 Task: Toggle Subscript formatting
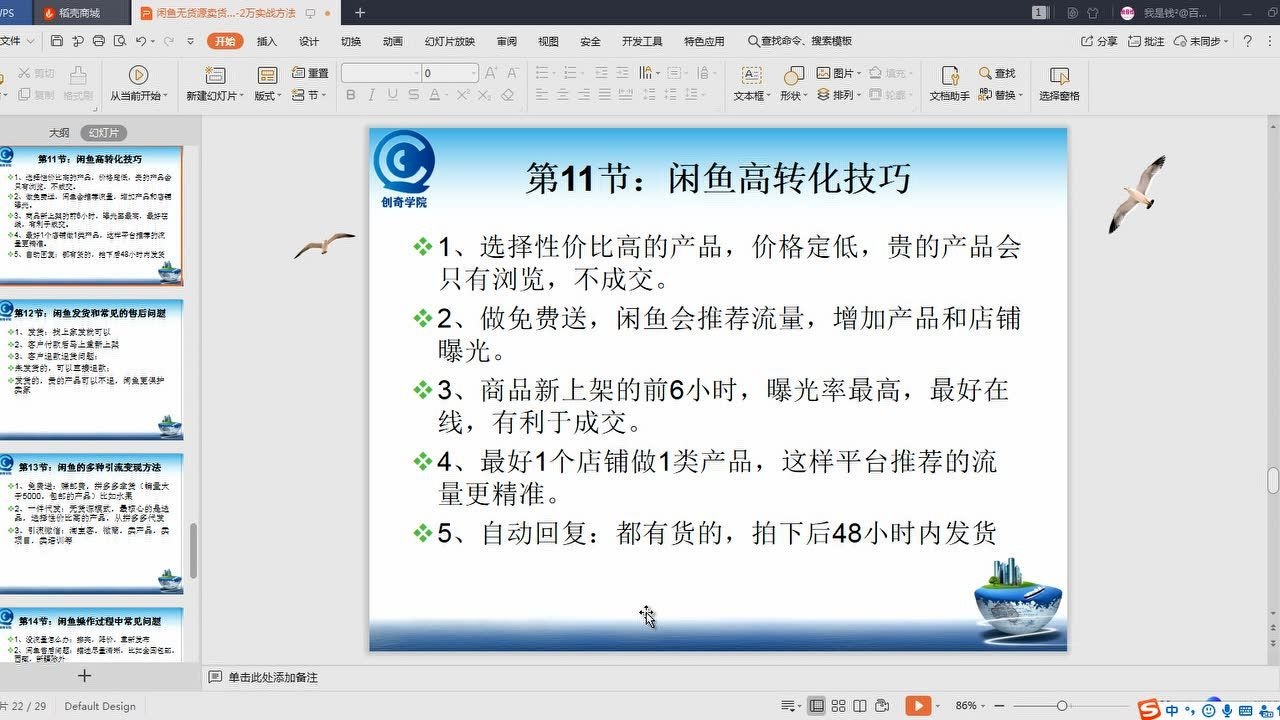tap(485, 95)
